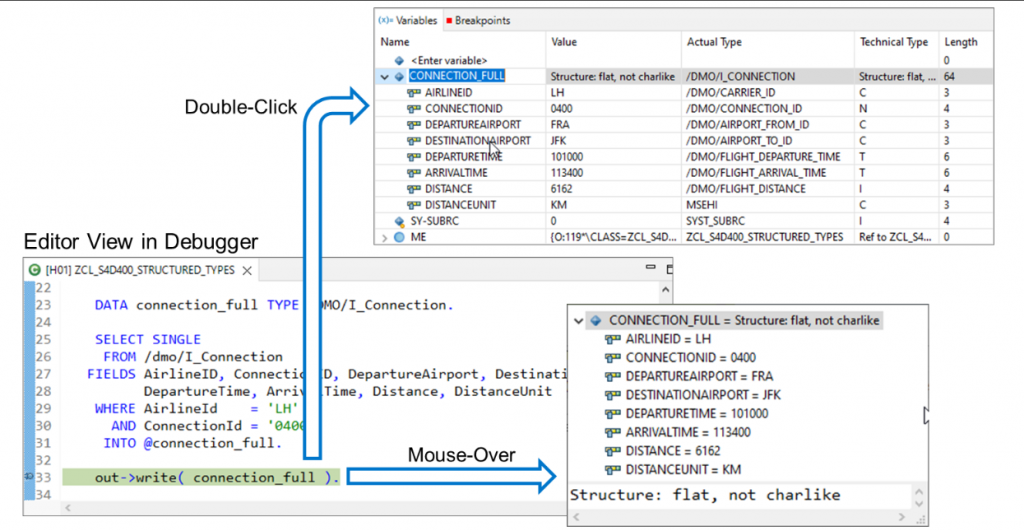Select the DESTINATIONAIRPORT row in Variables table
Image resolution: width=1024 pixels, height=531 pixels.
click(x=684, y=140)
